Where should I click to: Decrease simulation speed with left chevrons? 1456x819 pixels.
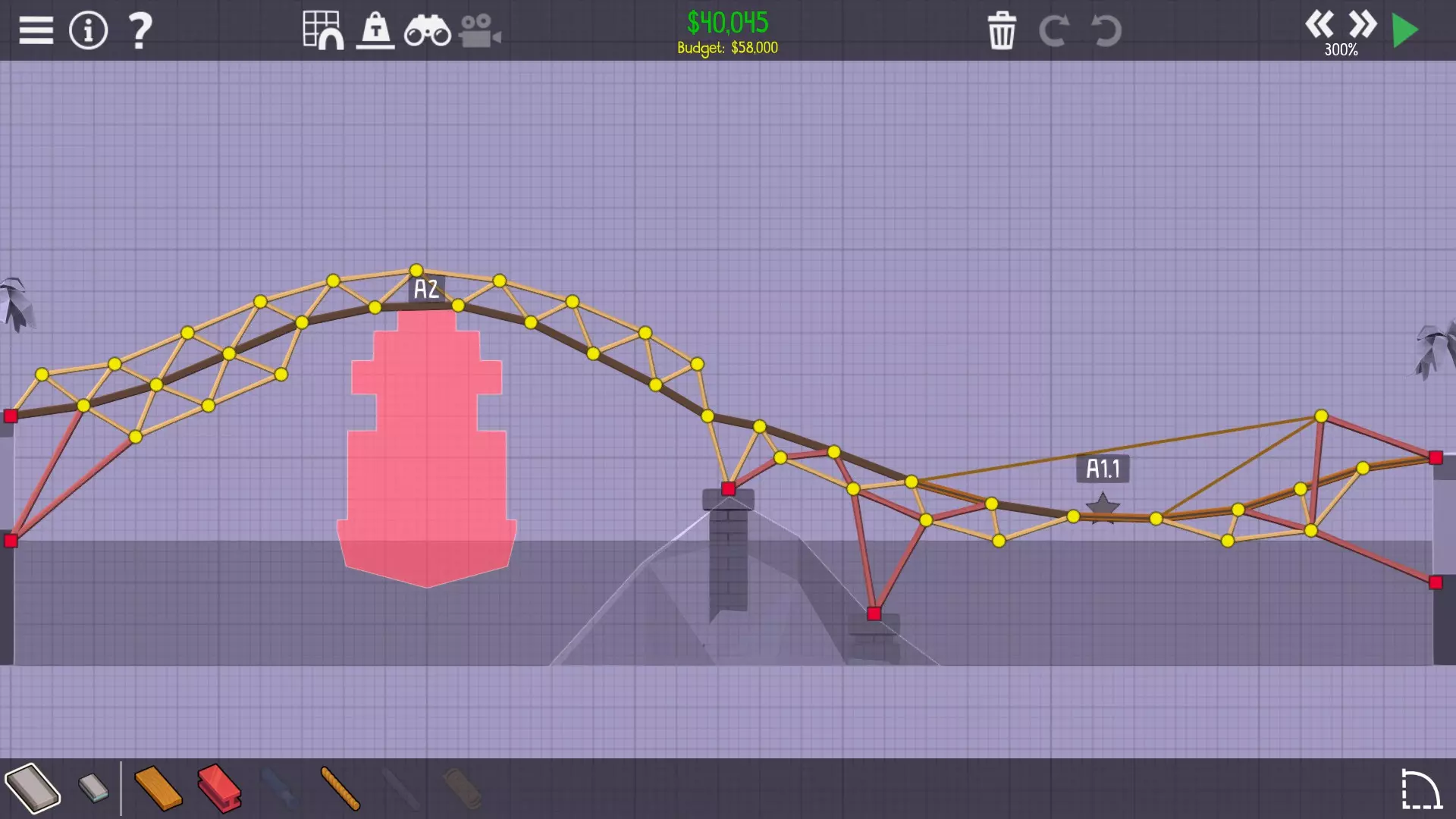1319,24
